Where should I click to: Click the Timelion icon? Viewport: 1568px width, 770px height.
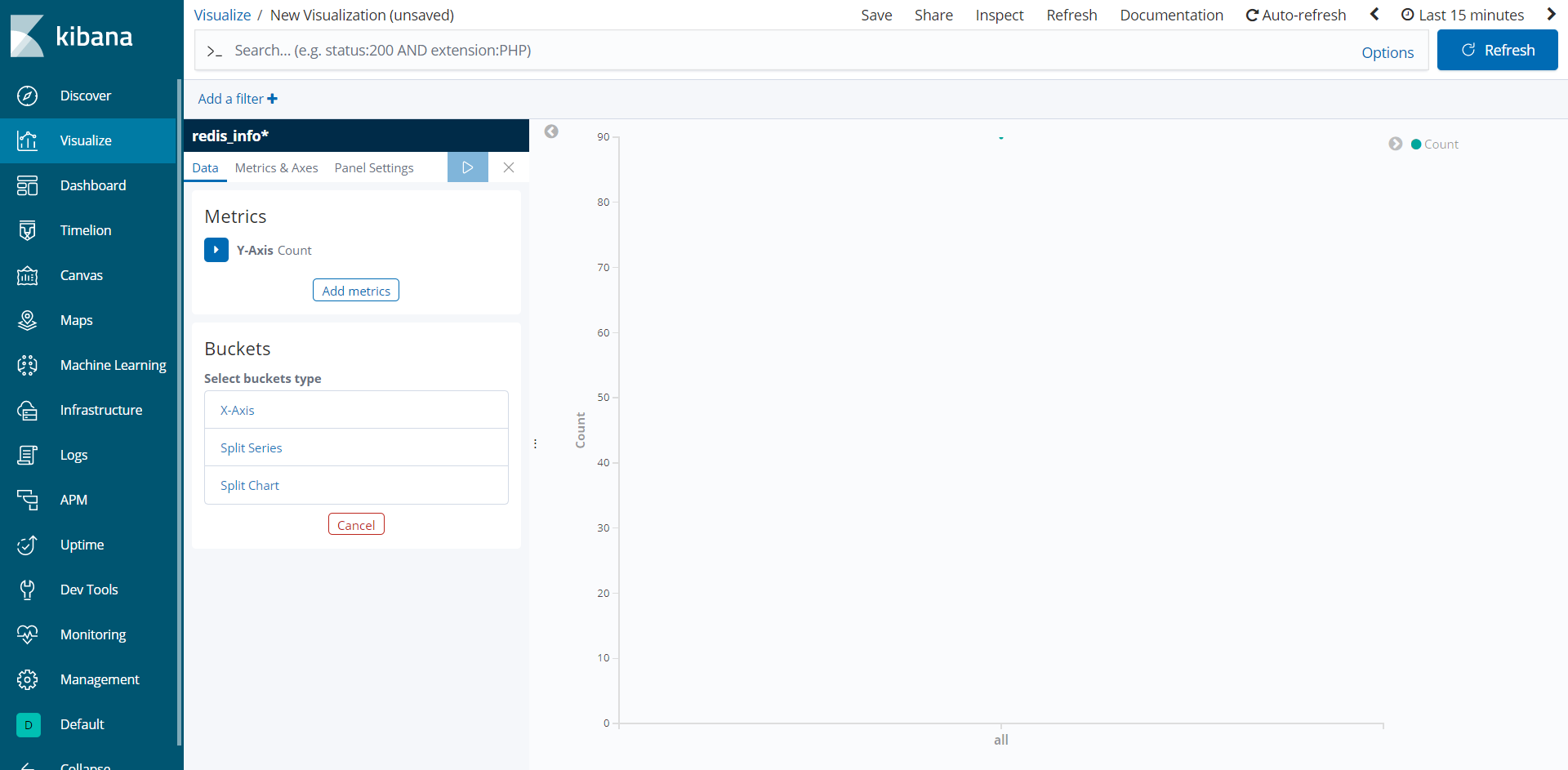[x=27, y=230]
